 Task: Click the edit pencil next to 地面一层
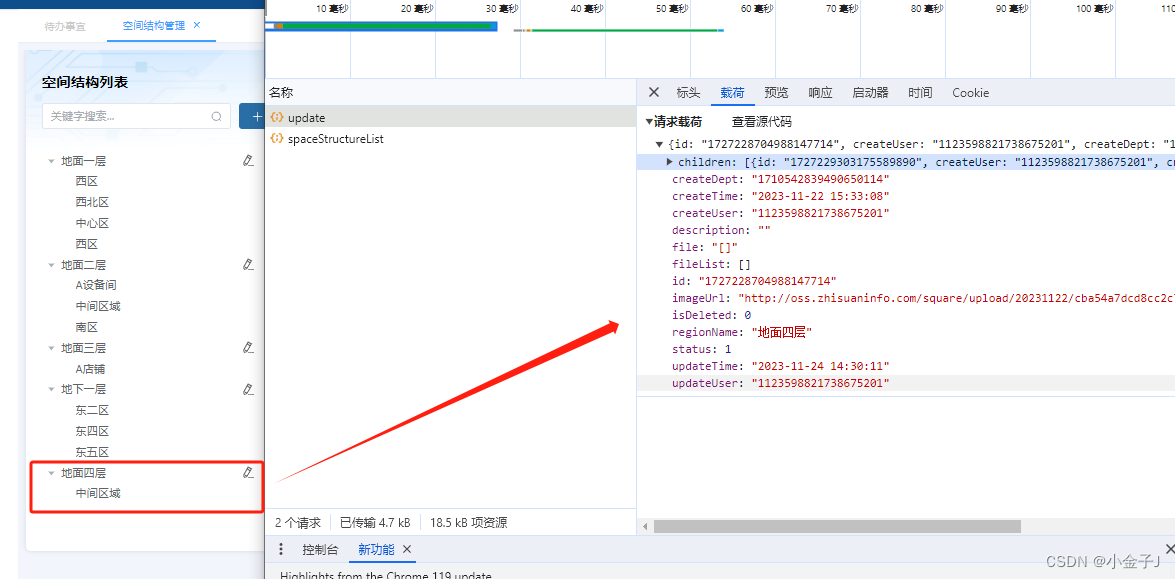[248, 159]
